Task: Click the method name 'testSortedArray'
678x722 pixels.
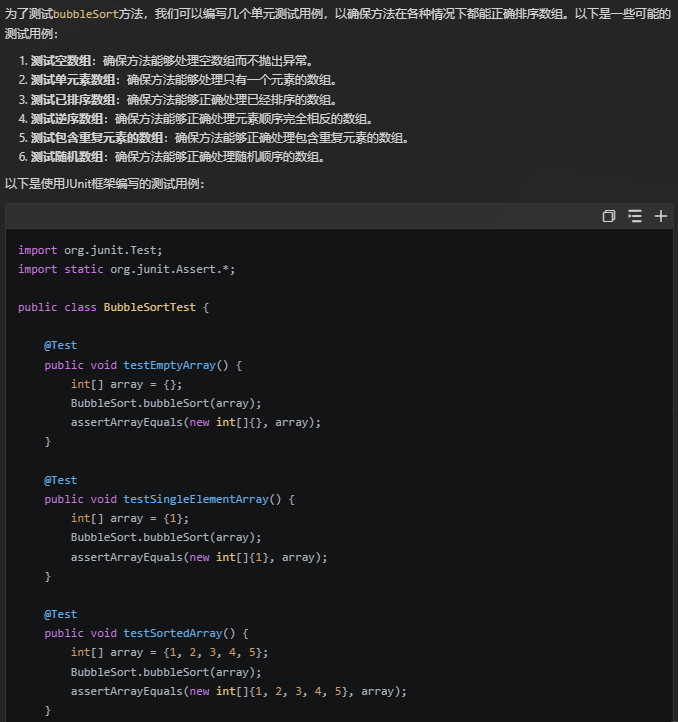Action: [173, 633]
